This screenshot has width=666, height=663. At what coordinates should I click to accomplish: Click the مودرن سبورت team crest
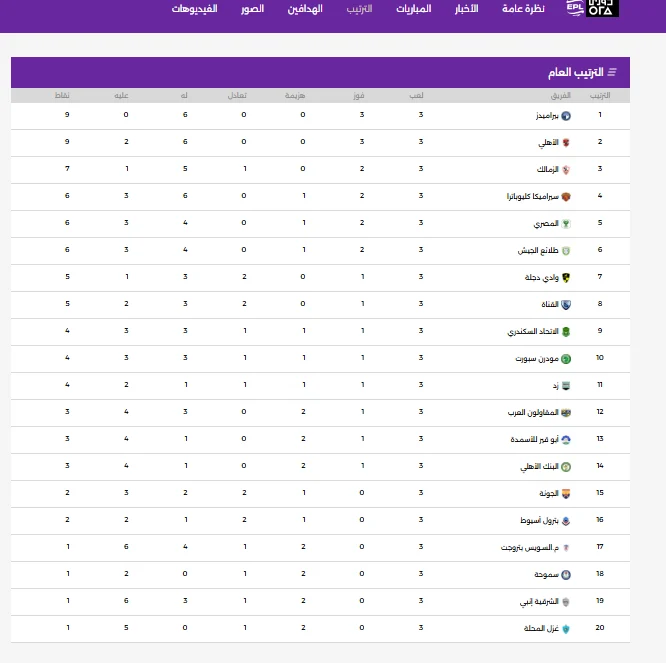point(566,359)
